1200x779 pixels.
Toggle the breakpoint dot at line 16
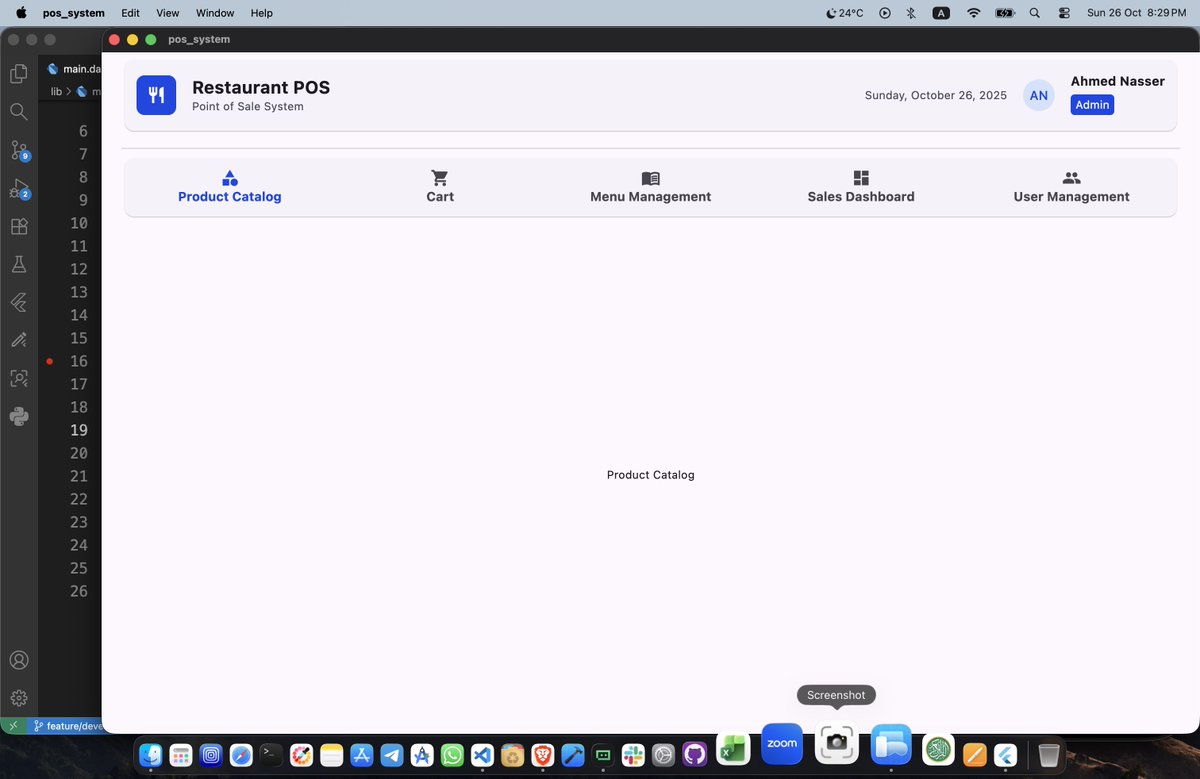(x=49, y=361)
